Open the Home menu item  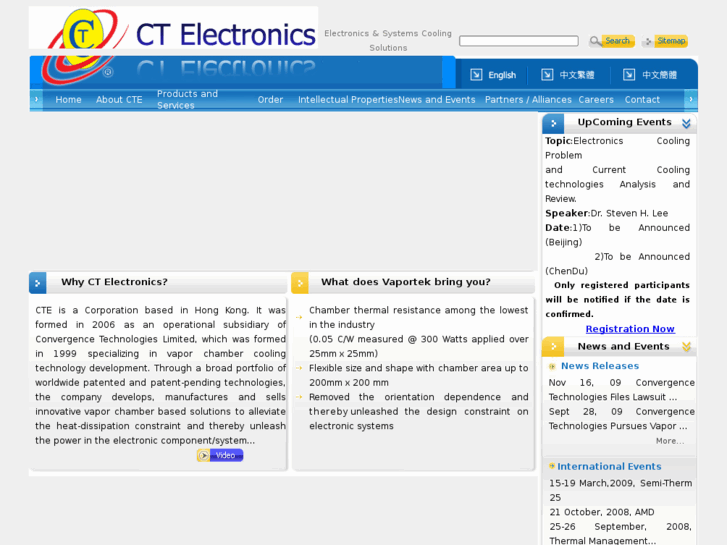pos(68,100)
